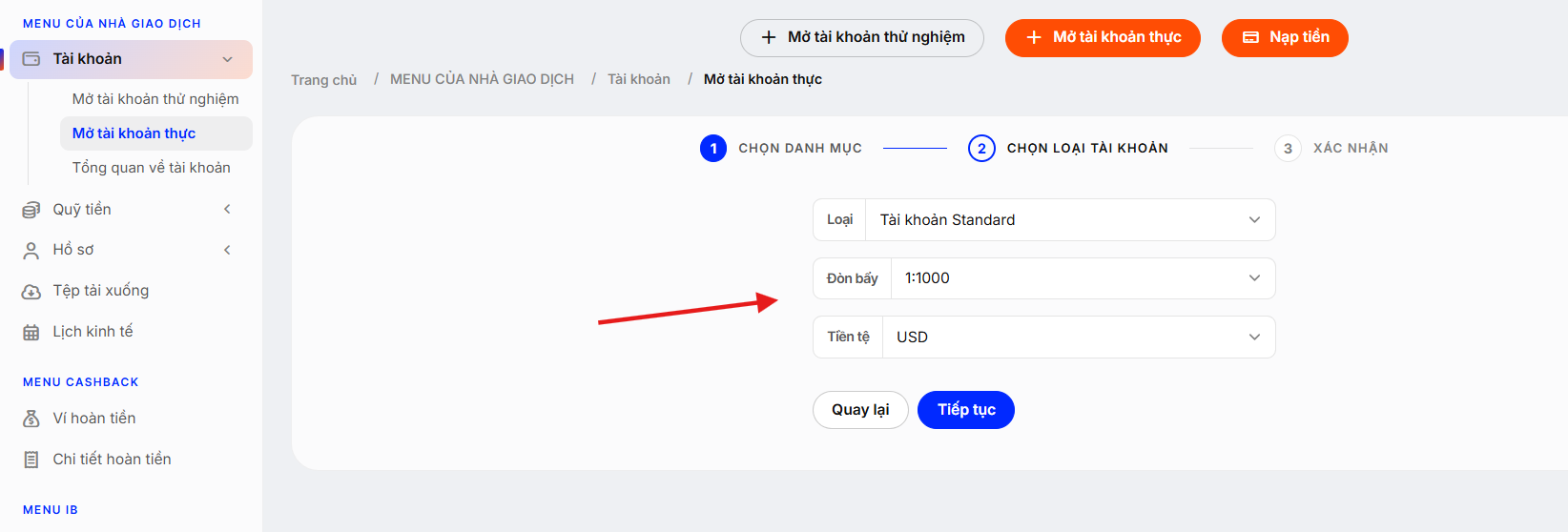Click the Quay lại button

pos(860,410)
